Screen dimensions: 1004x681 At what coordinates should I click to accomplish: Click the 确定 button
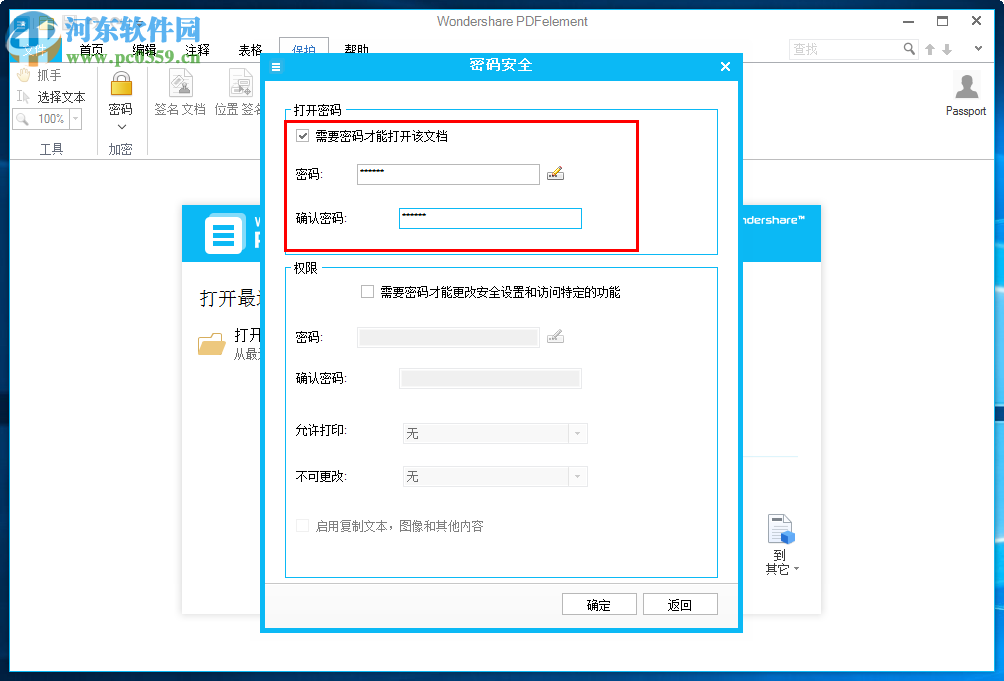599,603
